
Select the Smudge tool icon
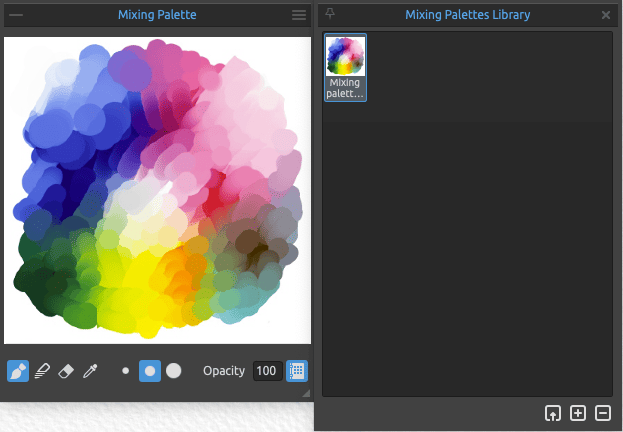[x=42, y=371]
